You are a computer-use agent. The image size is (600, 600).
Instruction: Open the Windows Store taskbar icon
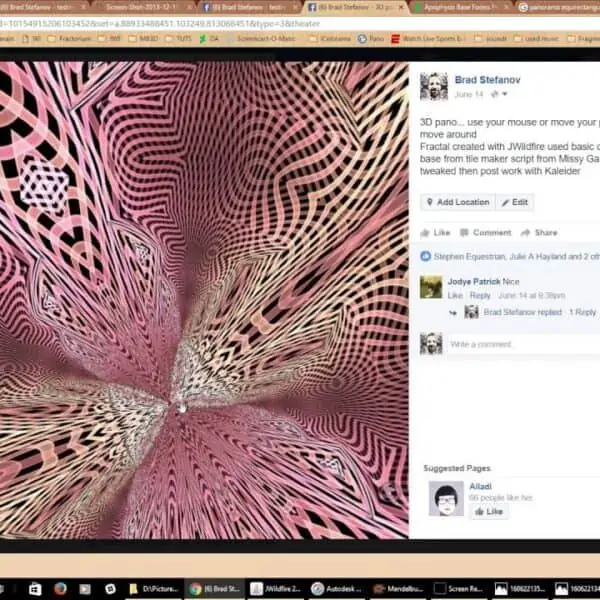(35, 589)
